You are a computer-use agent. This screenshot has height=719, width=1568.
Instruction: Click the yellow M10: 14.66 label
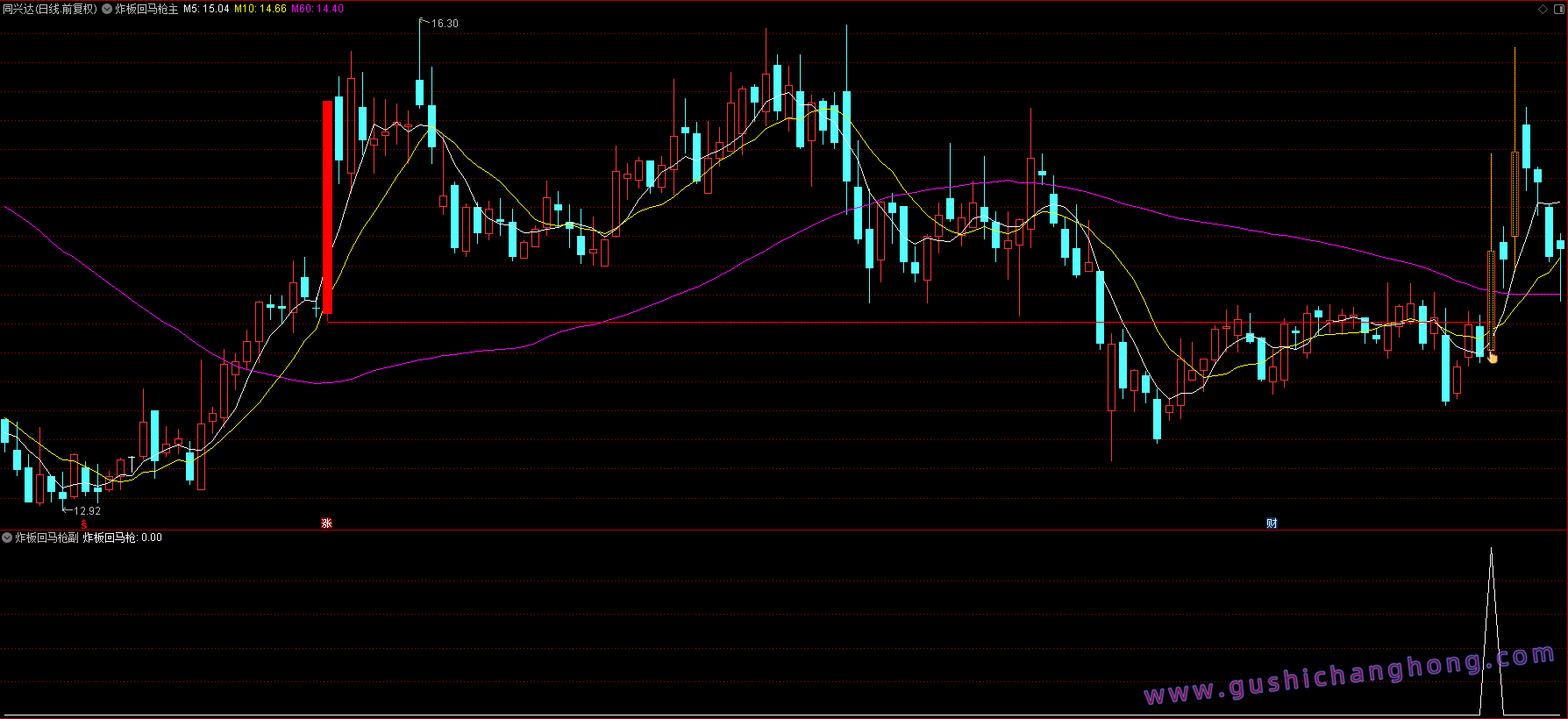point(260,9)
